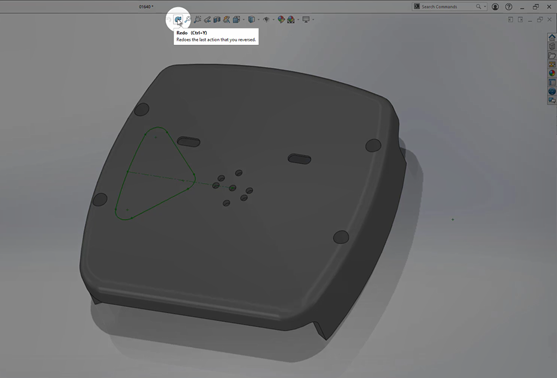Activate the Zoom to Area tool
Screen dimensions: 557x378
[197, 20]
